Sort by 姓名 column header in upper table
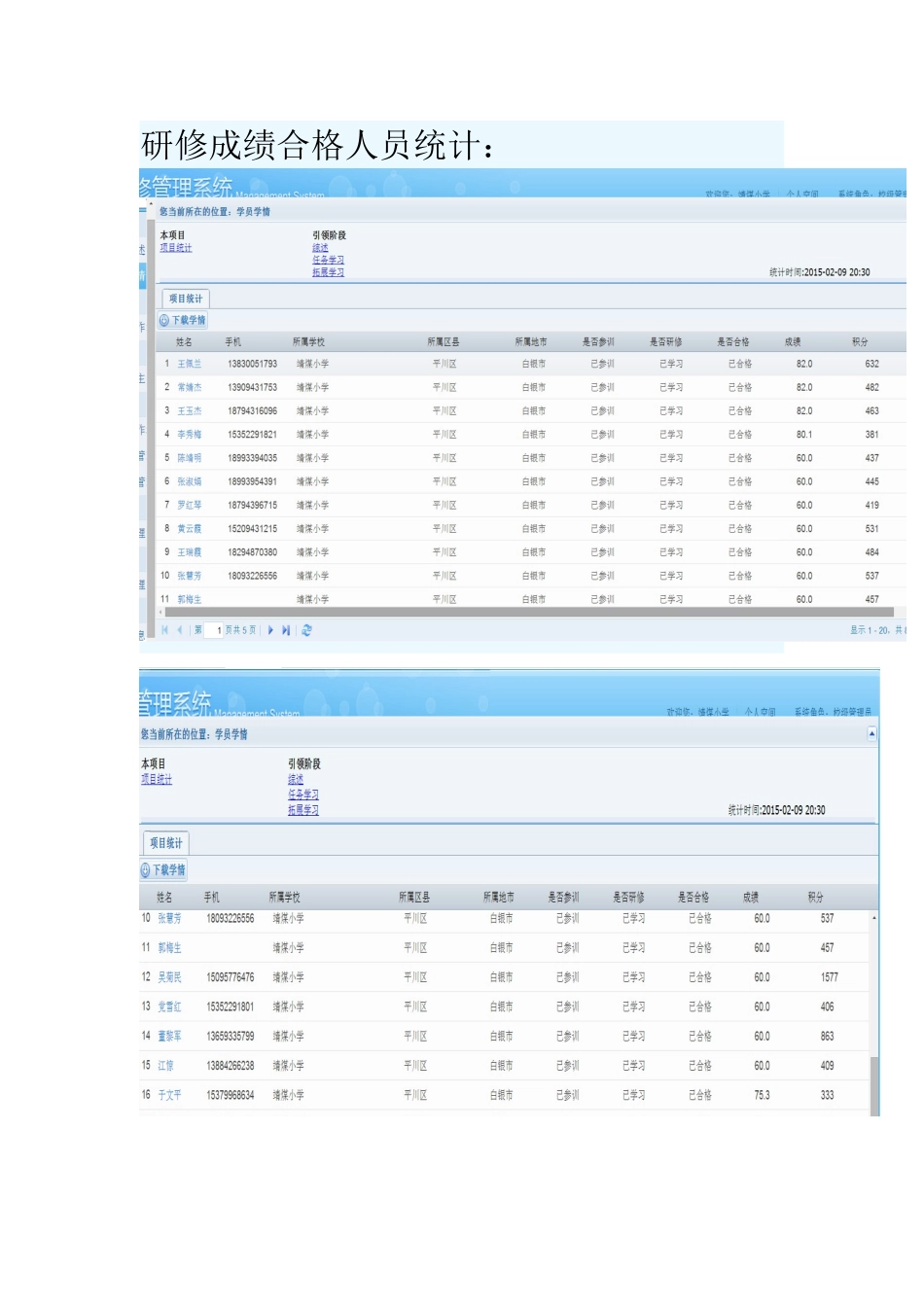 tap(184, 342)
